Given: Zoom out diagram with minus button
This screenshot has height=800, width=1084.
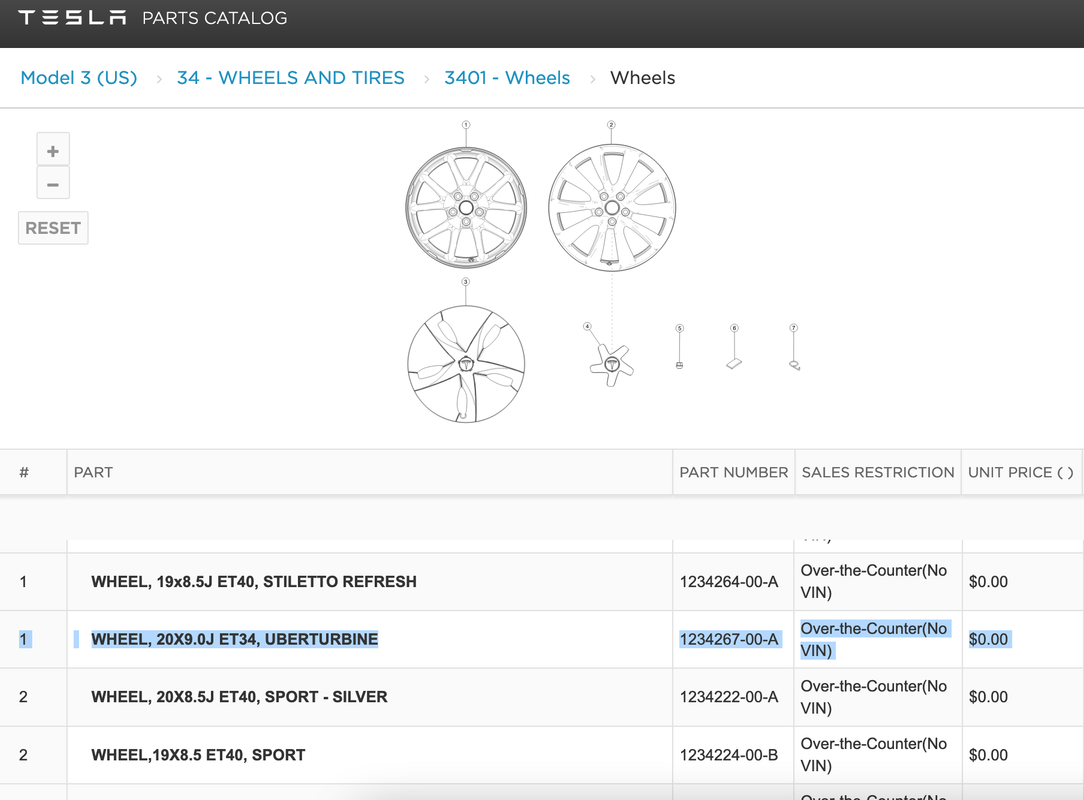Looking at the screenshot, I should [53, 183].
